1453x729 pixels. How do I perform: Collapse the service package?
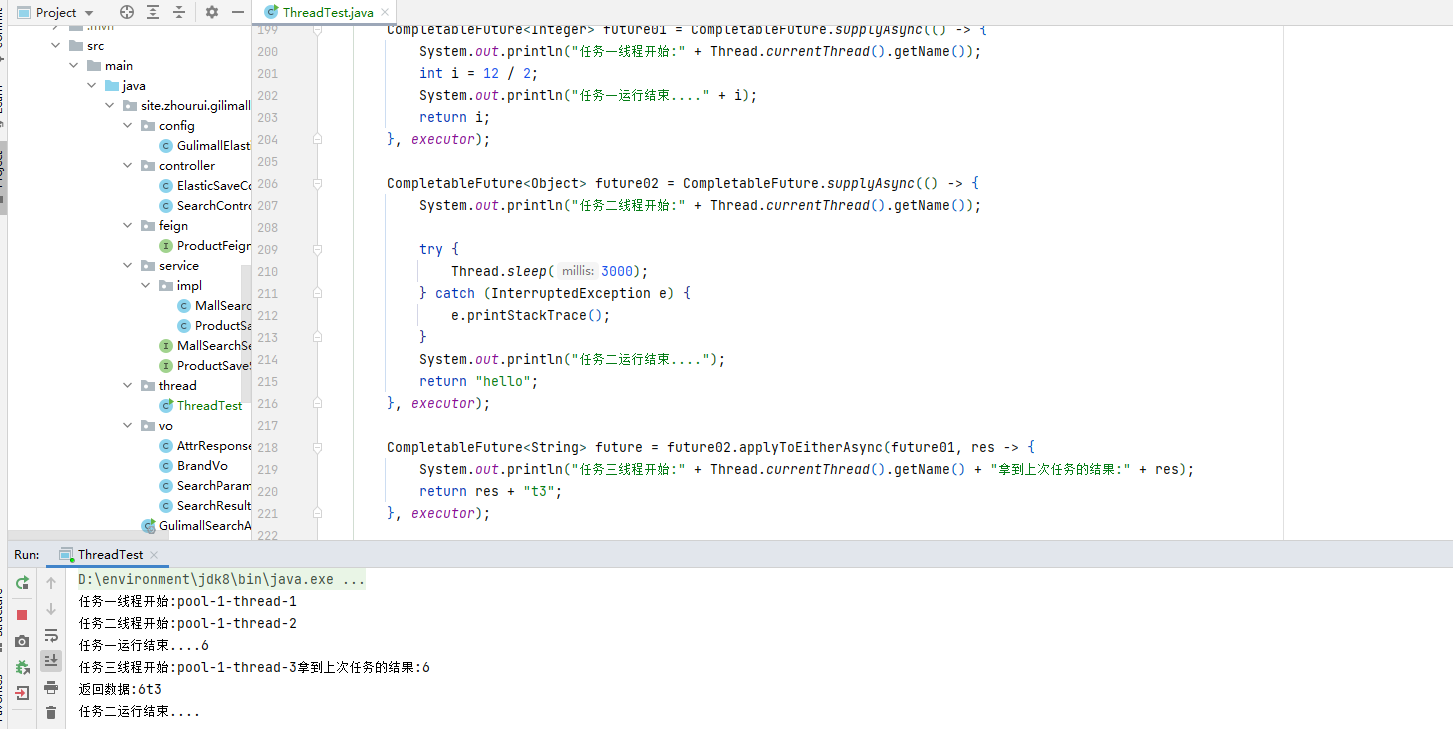click(128, 265)
